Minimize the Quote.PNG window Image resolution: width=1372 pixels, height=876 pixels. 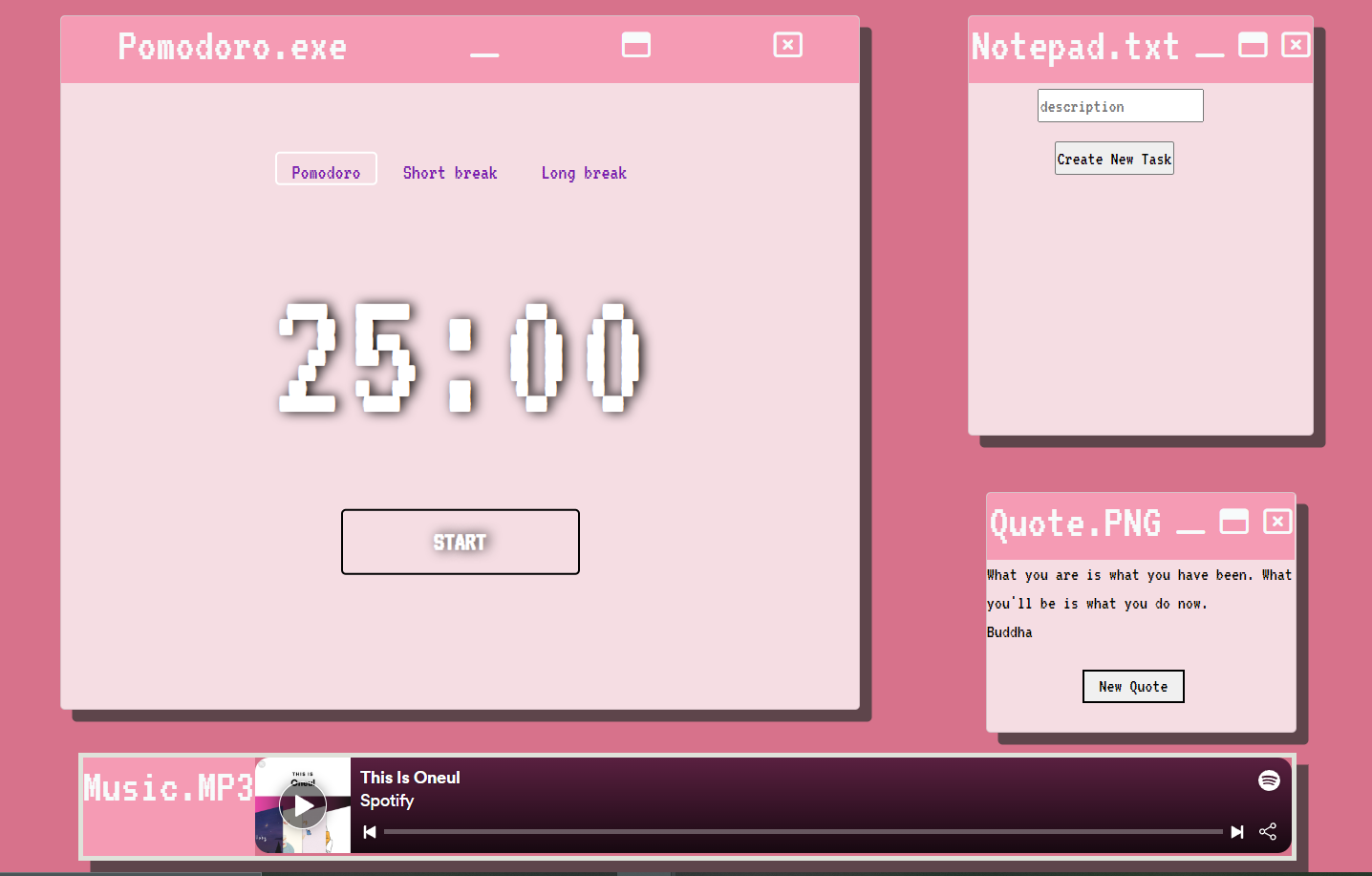tap(1190, 531)
